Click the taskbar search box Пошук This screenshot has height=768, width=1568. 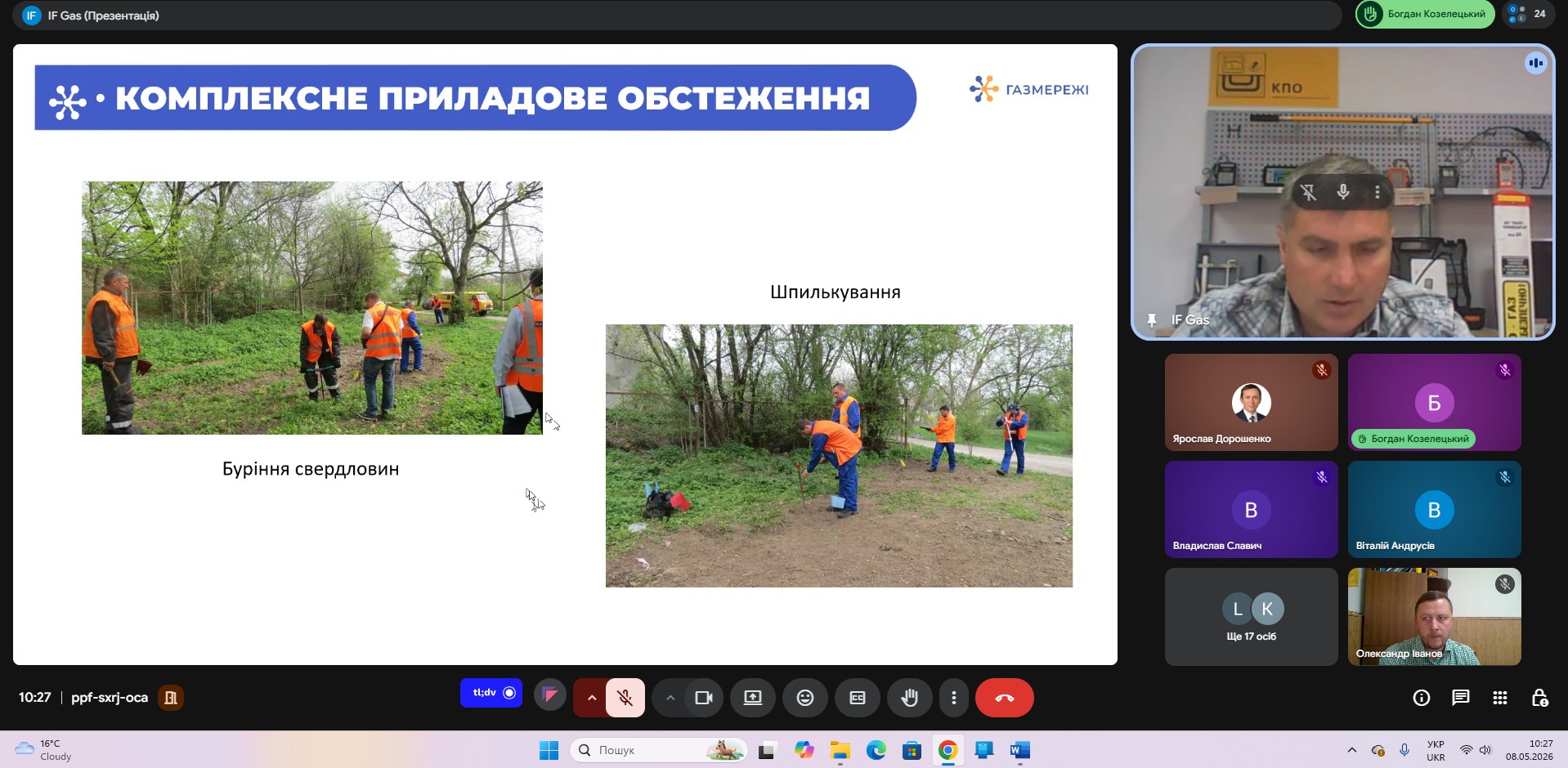pyautogui.click(x=659, y=750)
